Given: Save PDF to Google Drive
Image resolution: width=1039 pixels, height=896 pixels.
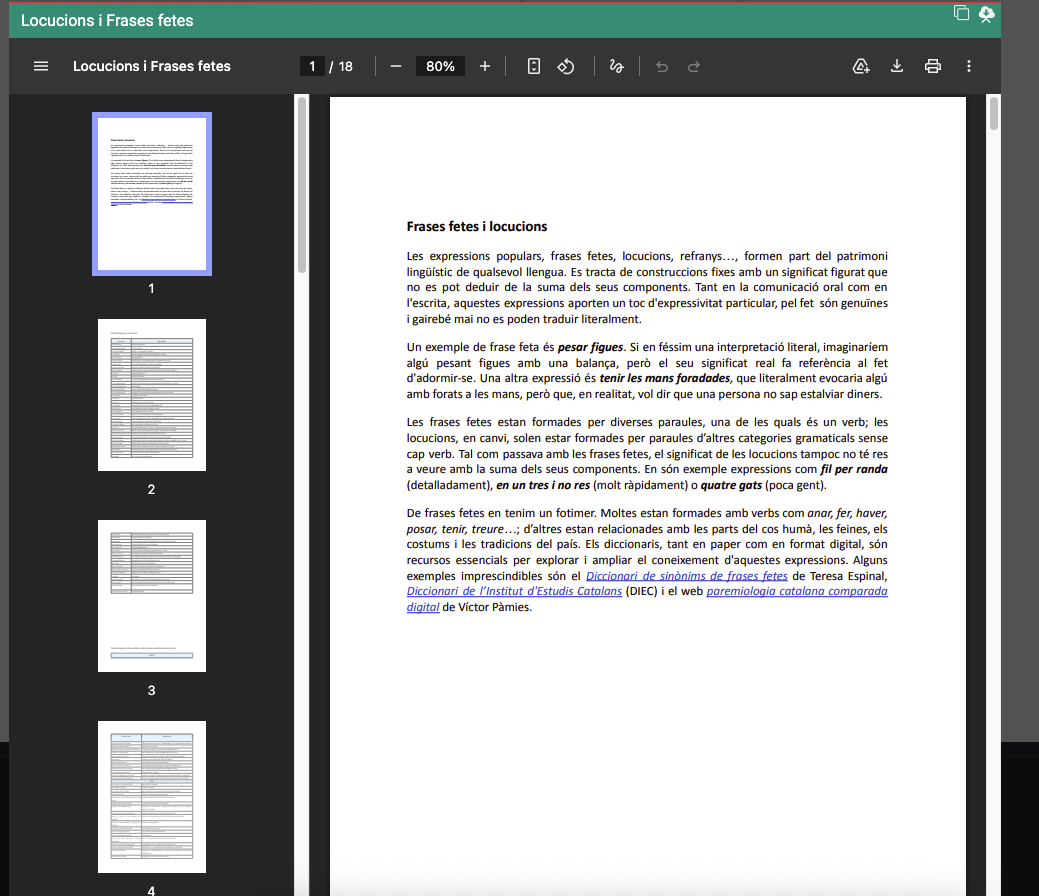Looking at the screenshot, I should tap(861, 66).
